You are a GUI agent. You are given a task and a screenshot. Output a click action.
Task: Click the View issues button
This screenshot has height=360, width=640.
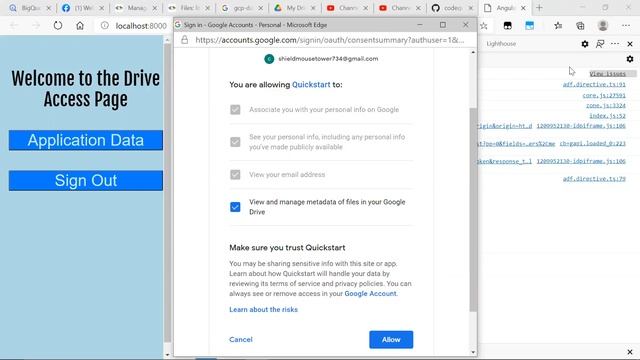click(x=608, y=74)
